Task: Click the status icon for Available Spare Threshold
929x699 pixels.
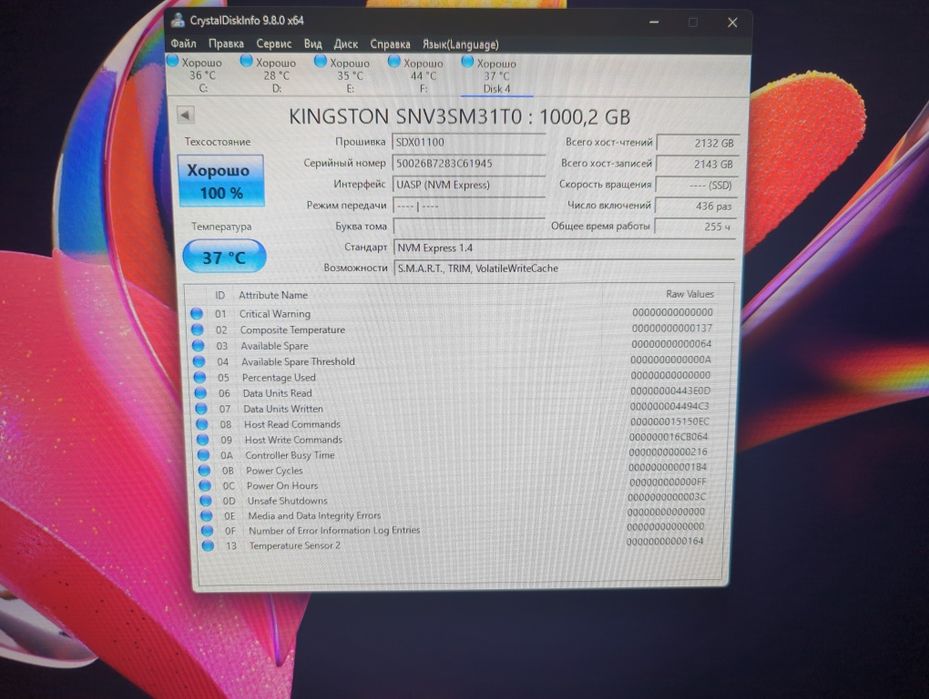Action: [x=199, y=361]
